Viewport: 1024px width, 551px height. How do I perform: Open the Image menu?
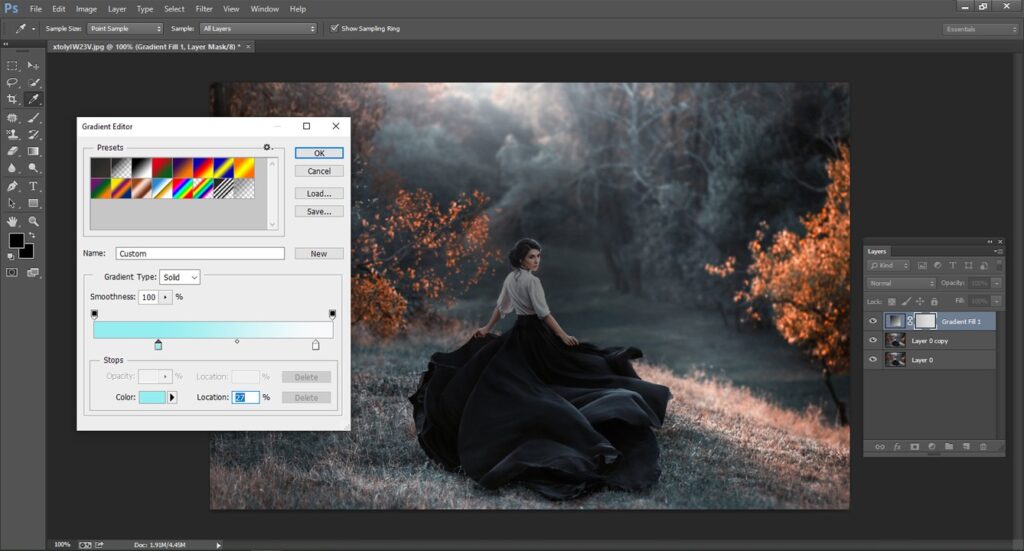[86, 9]
